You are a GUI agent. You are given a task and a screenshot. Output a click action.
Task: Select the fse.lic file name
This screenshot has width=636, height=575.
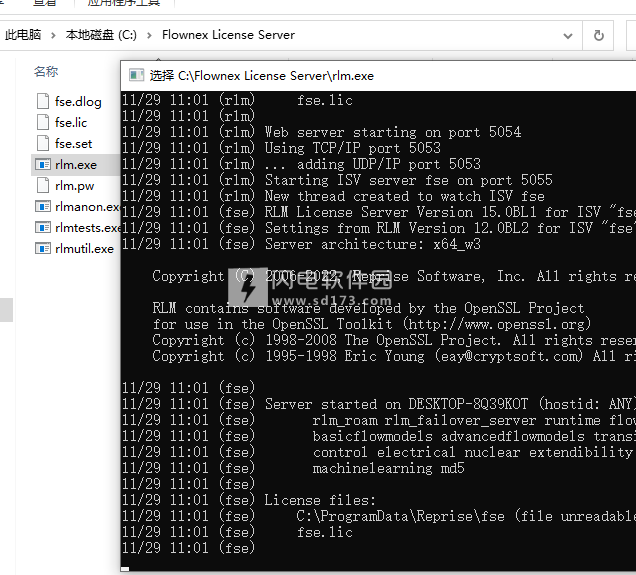point(71,122)
